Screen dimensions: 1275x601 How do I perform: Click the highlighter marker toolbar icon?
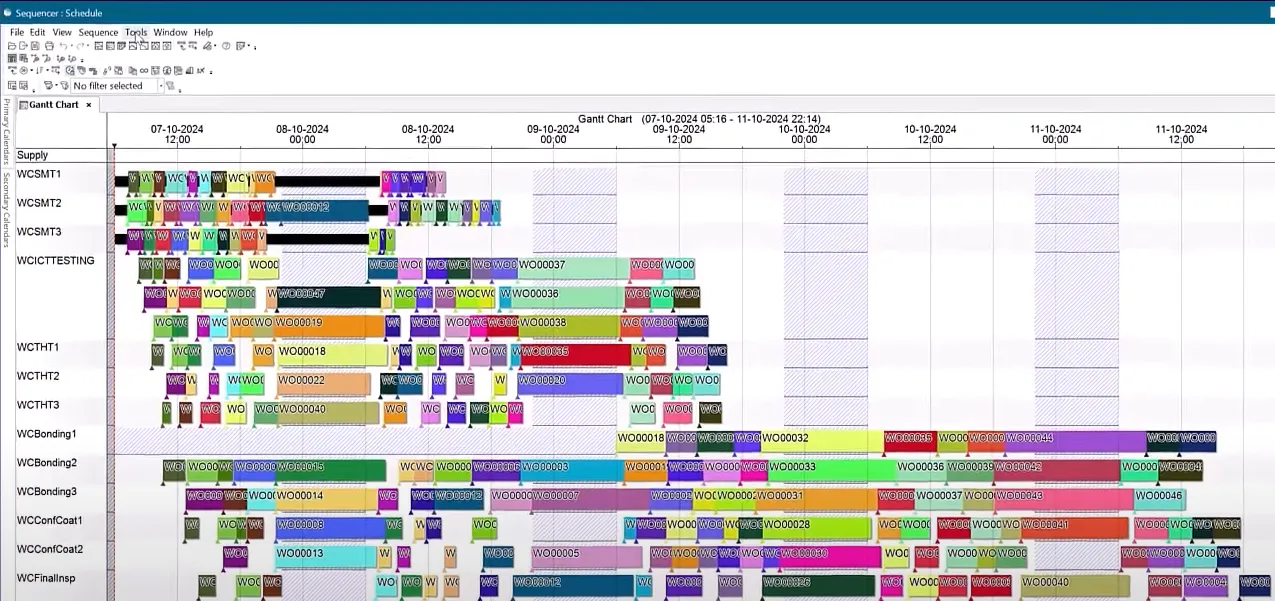click(x=207, y=46)
